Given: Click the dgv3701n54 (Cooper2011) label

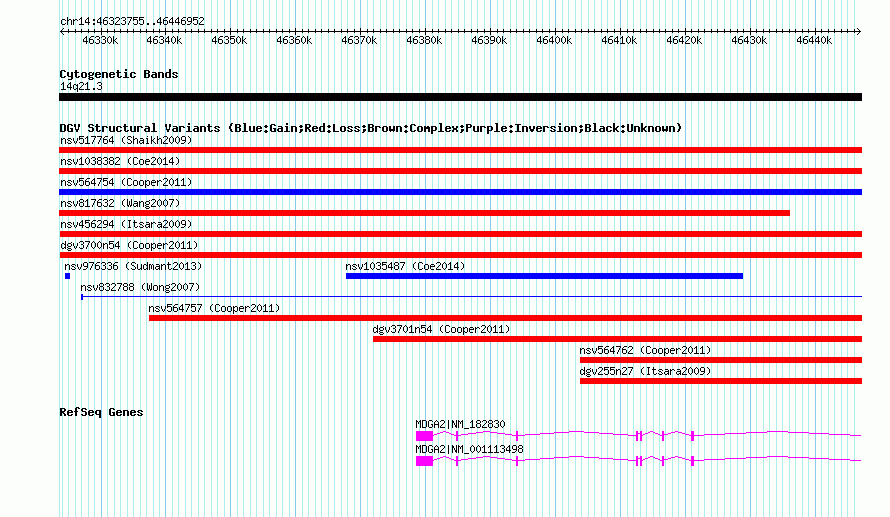Looking at the screenshot, I should click(x=441, y=329).
